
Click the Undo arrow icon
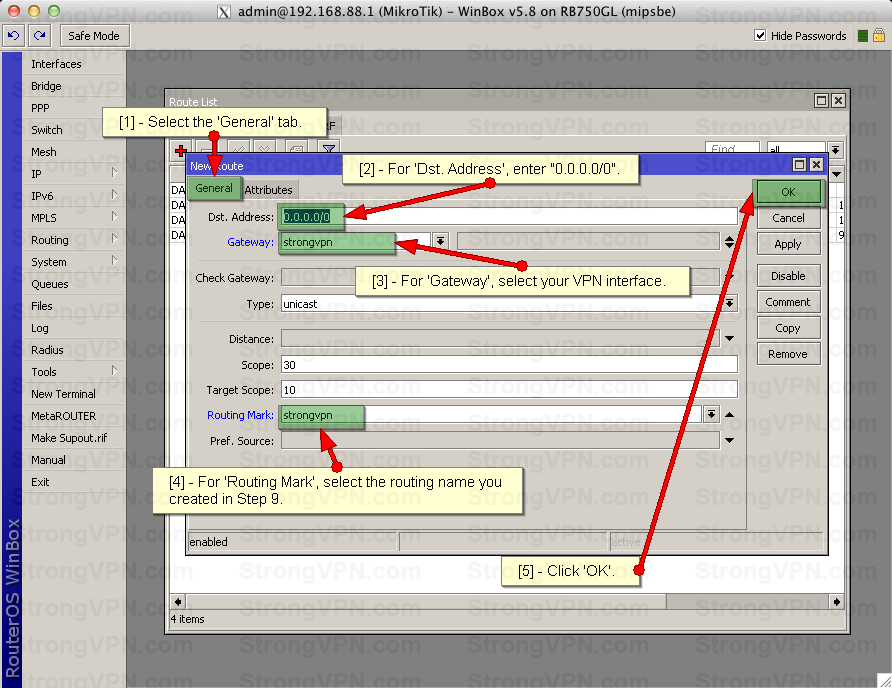click(x=13, y=35)
